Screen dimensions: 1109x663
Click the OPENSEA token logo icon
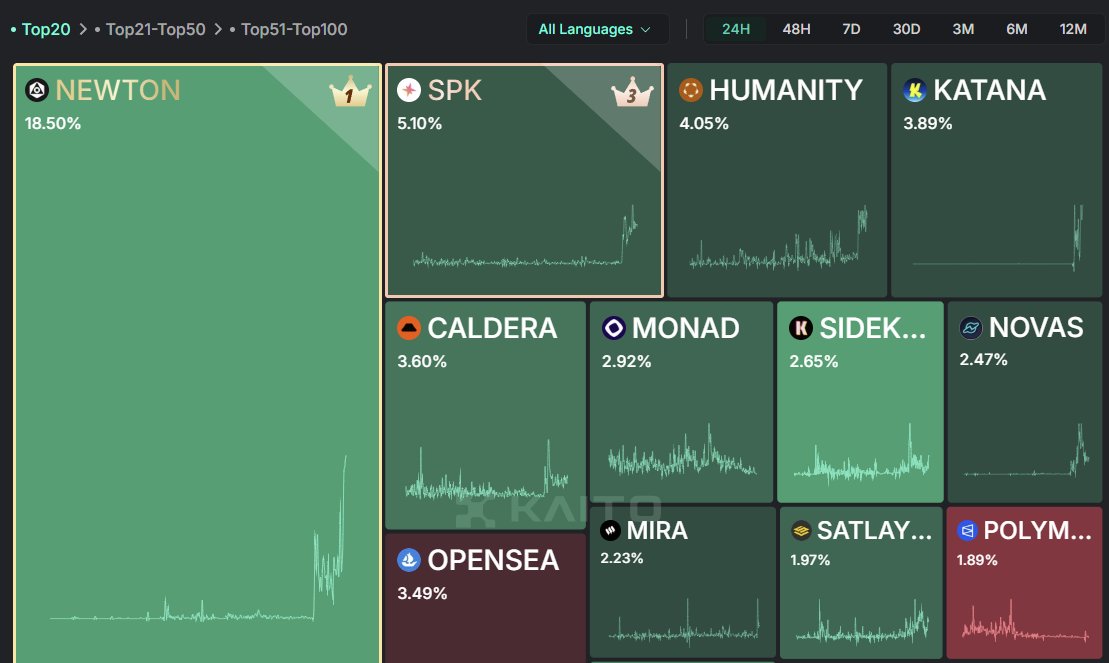pyautogui.click(x=409, y=560)
